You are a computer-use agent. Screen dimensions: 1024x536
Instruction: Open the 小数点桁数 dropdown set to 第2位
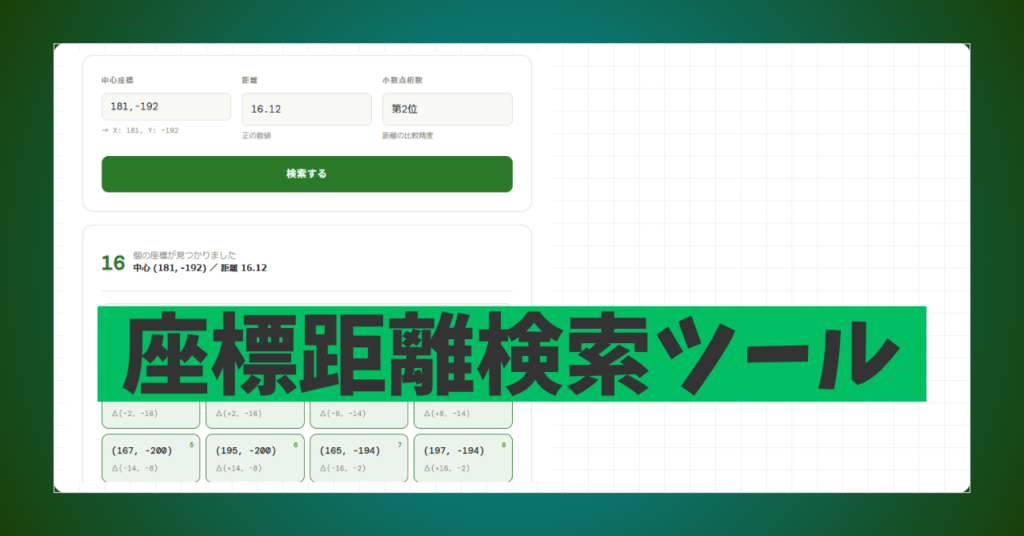(x=447, y=109)
